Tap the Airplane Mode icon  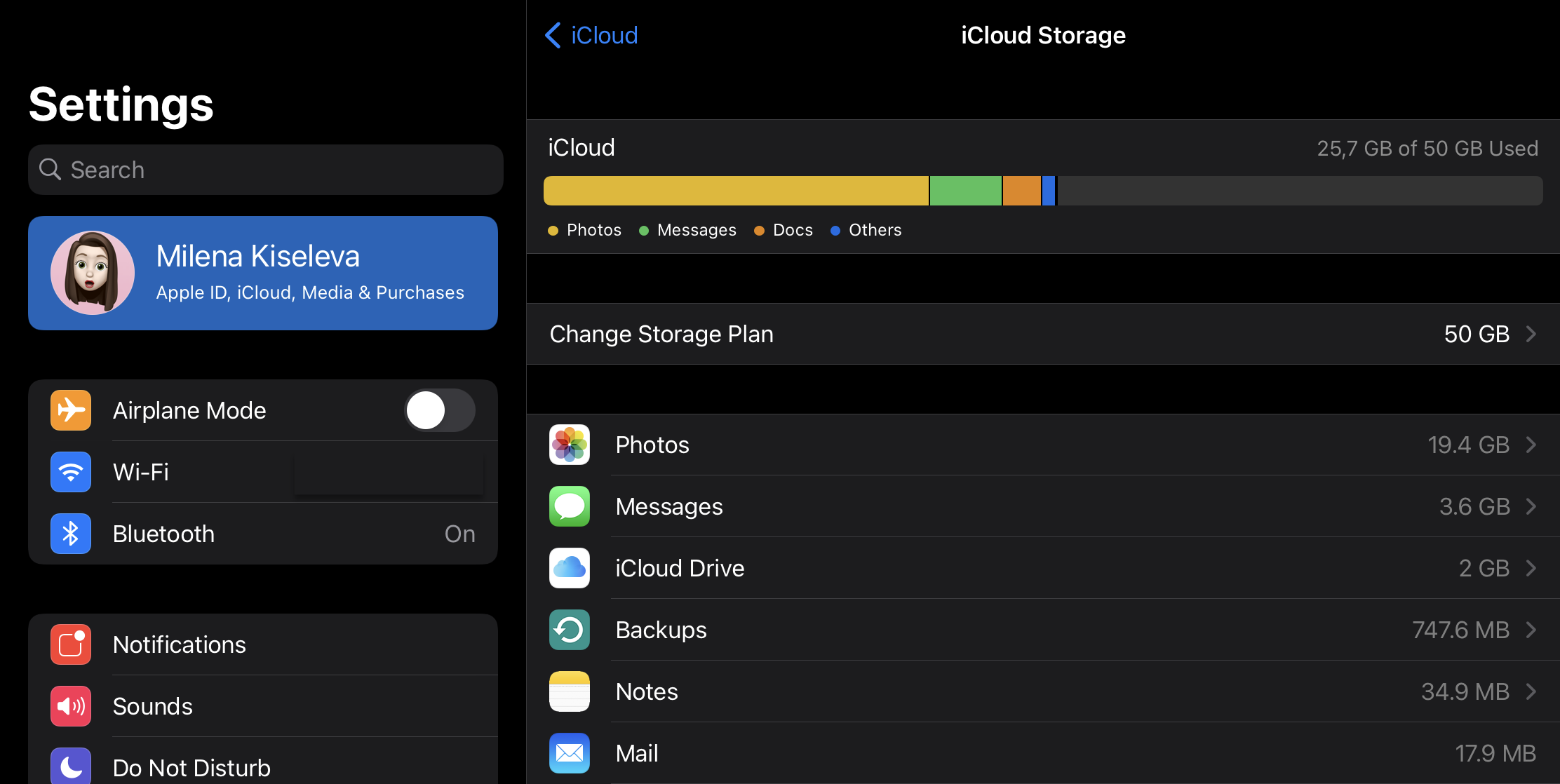point(71,410)
